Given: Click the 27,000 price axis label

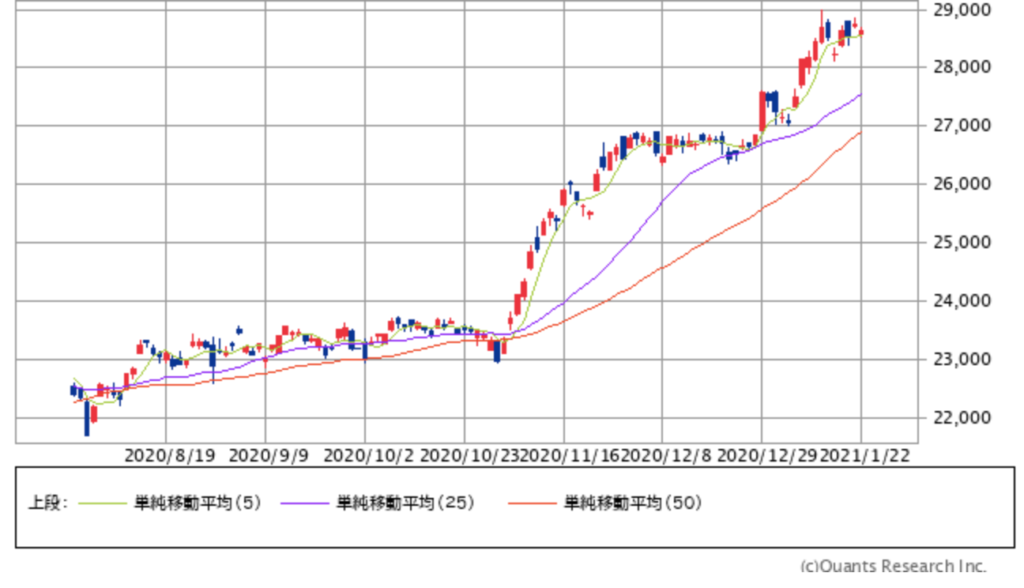Looking at the screenshot, I should tap(962, 125).
